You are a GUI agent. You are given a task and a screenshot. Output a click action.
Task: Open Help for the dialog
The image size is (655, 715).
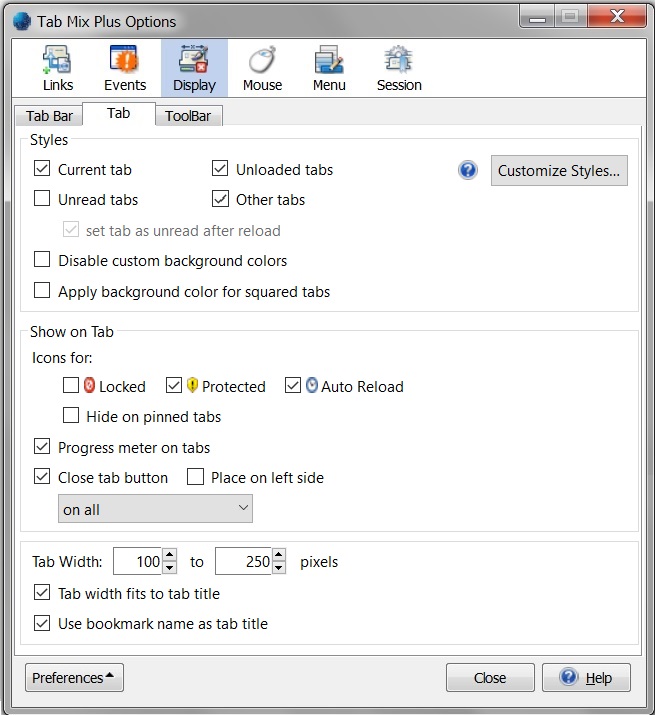(x=586, y=678)
